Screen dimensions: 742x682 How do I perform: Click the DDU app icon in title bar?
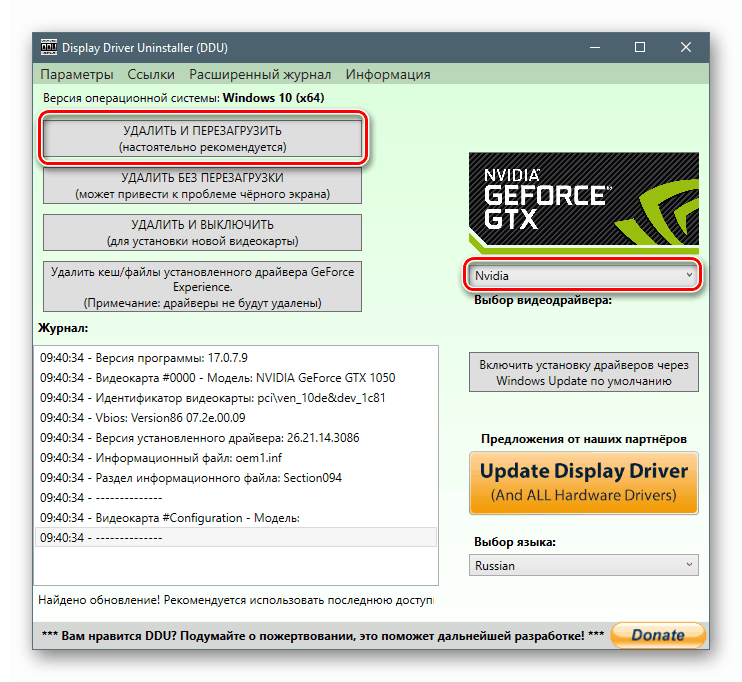click(x=48, y=47)
